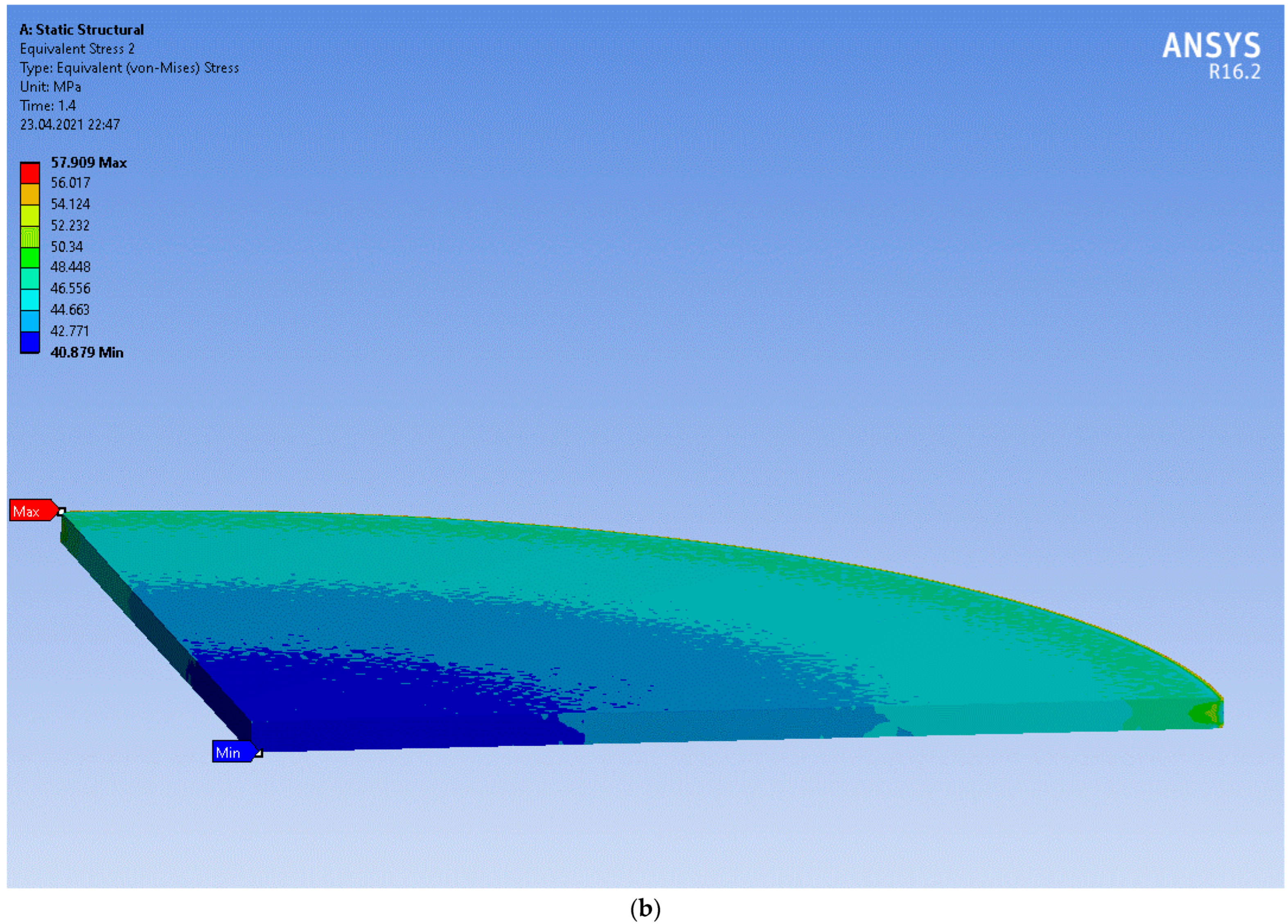The height and width of the screenshot is (924, 1288).
Task: Click the 57.909 Max legend value
Action: click(x=88, y=163)
